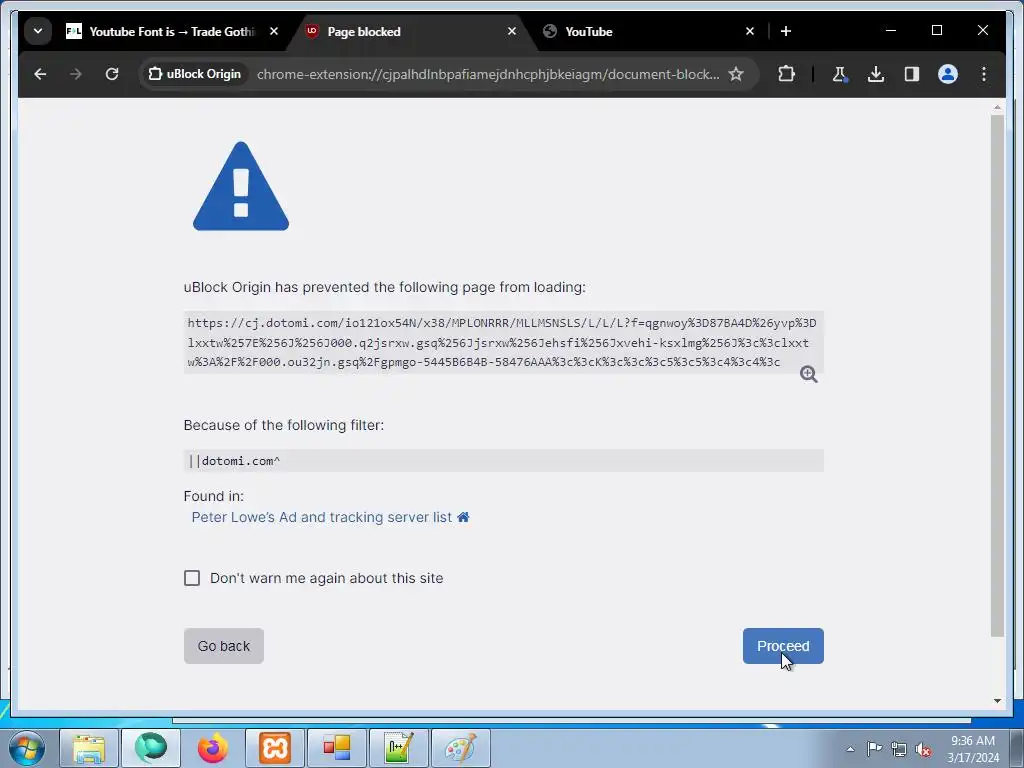Go back with browser back arrow
The image size is (1024, 768).
40,74
